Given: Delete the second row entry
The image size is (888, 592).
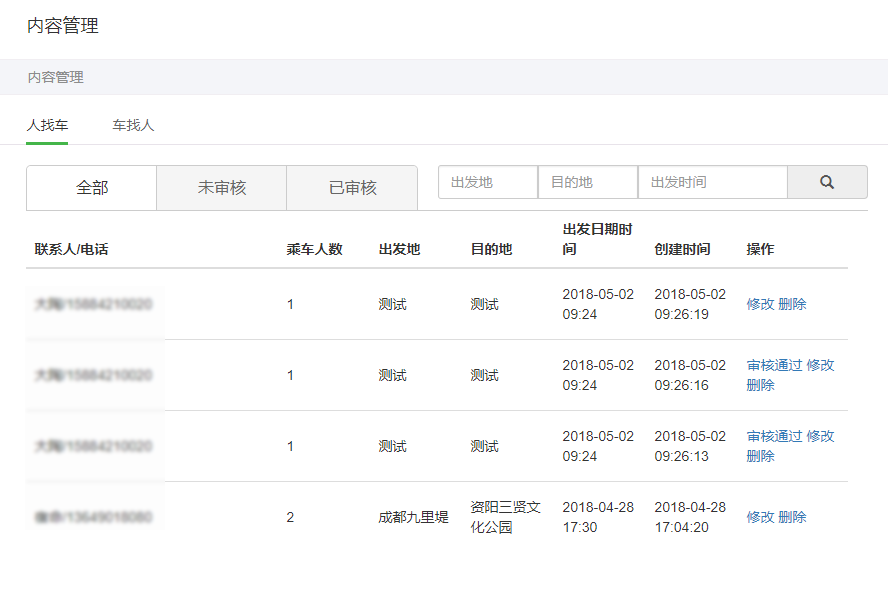Looking at the screenshot, I should coord(760,385).
